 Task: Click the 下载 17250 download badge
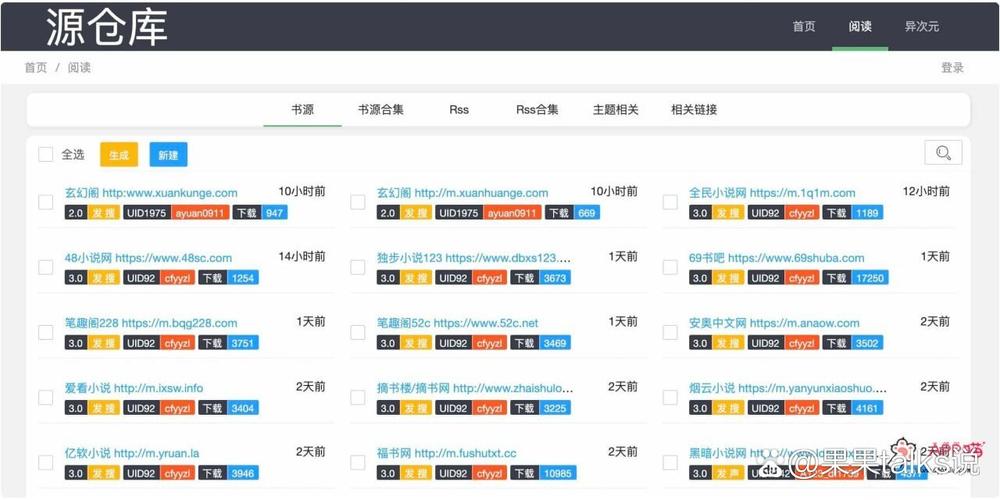pyautogui.click(x=855, y=278)
